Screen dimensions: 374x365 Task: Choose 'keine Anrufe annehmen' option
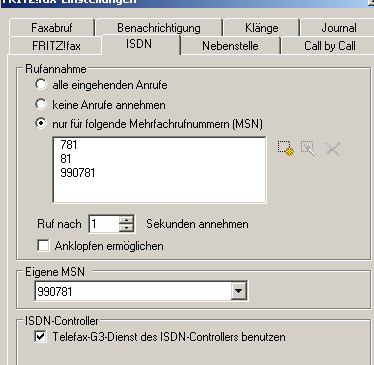tap(41, 104)
